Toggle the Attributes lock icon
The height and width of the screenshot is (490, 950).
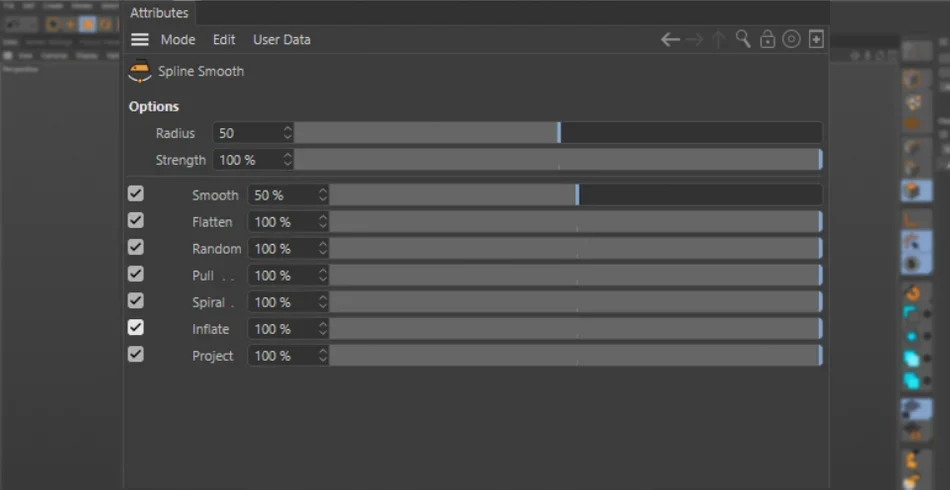click(x=767, y=39)
